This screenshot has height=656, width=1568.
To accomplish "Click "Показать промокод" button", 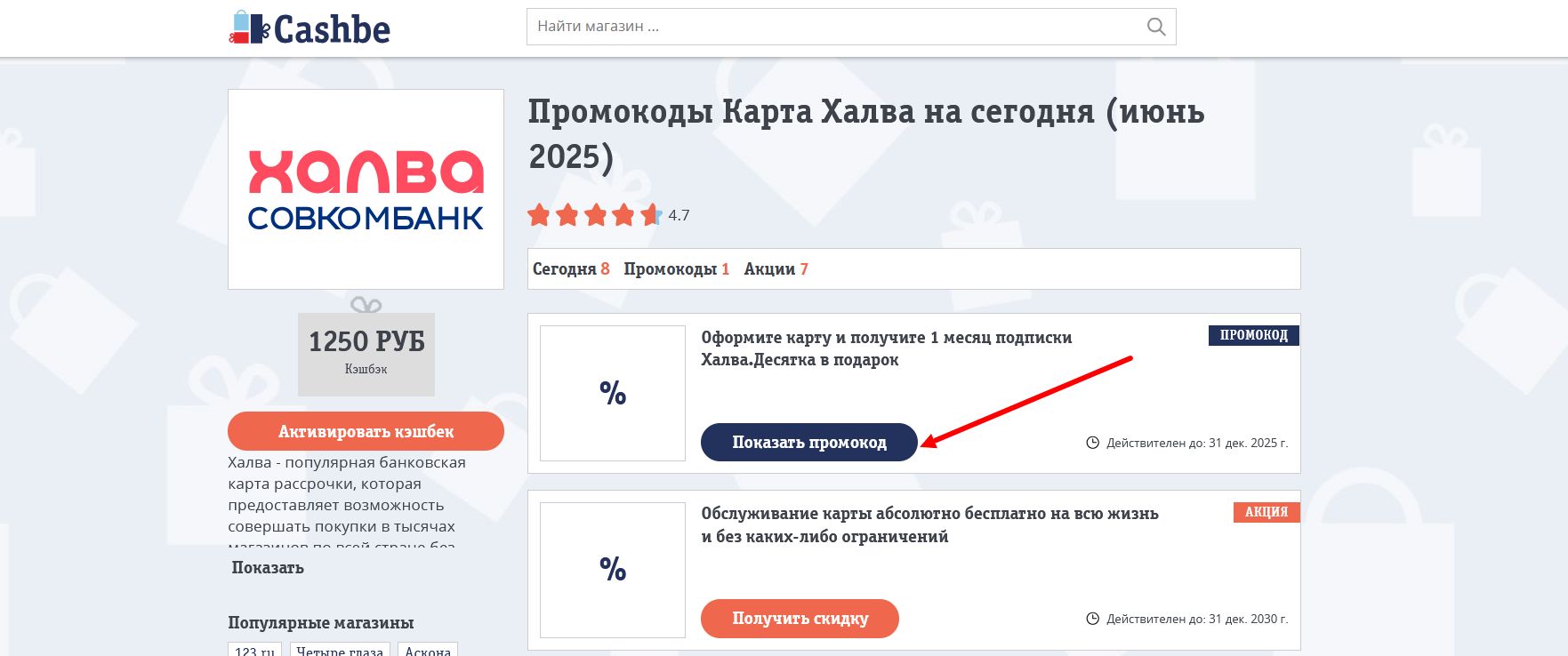I will (x=809, y=443).
